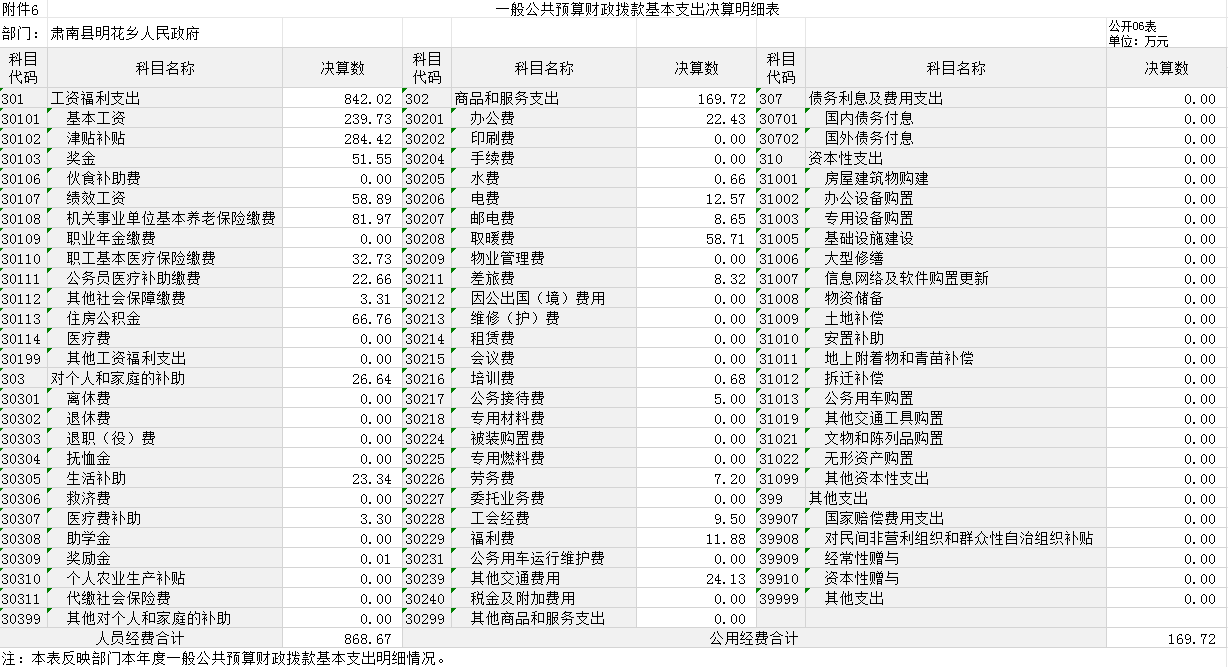1228x667 pixels.
Task: Select the 附件6 cell
Action: [x=23, y=9]
